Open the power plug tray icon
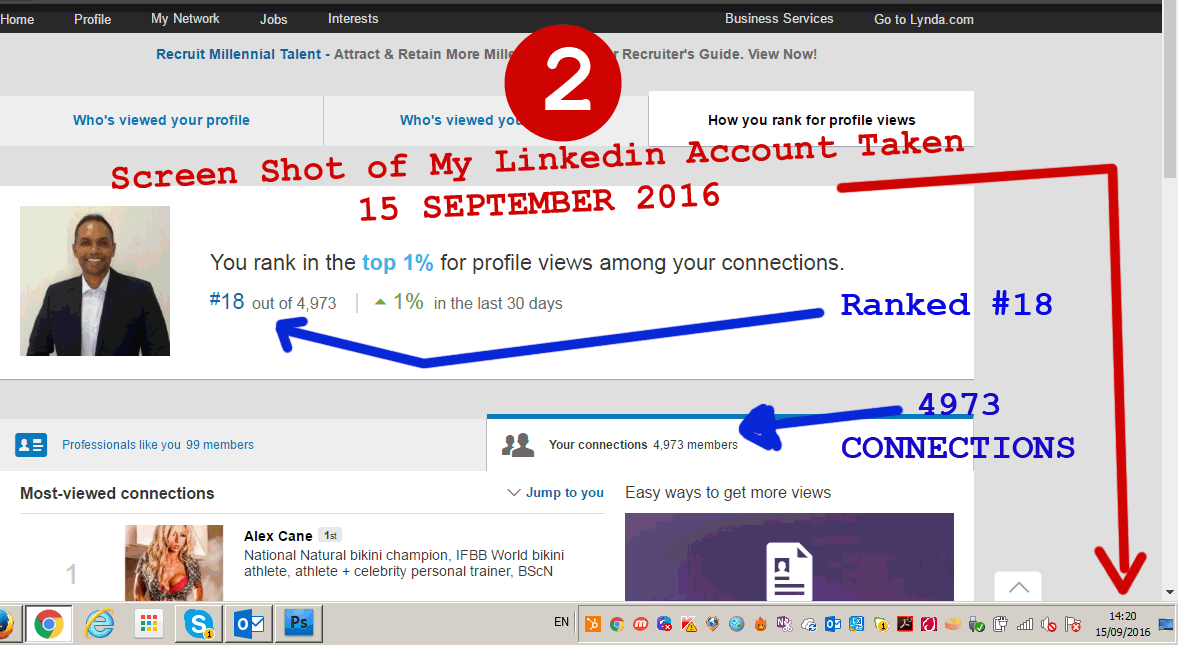This screenshot has height=645, width=1178. [x=1000, y=624]
